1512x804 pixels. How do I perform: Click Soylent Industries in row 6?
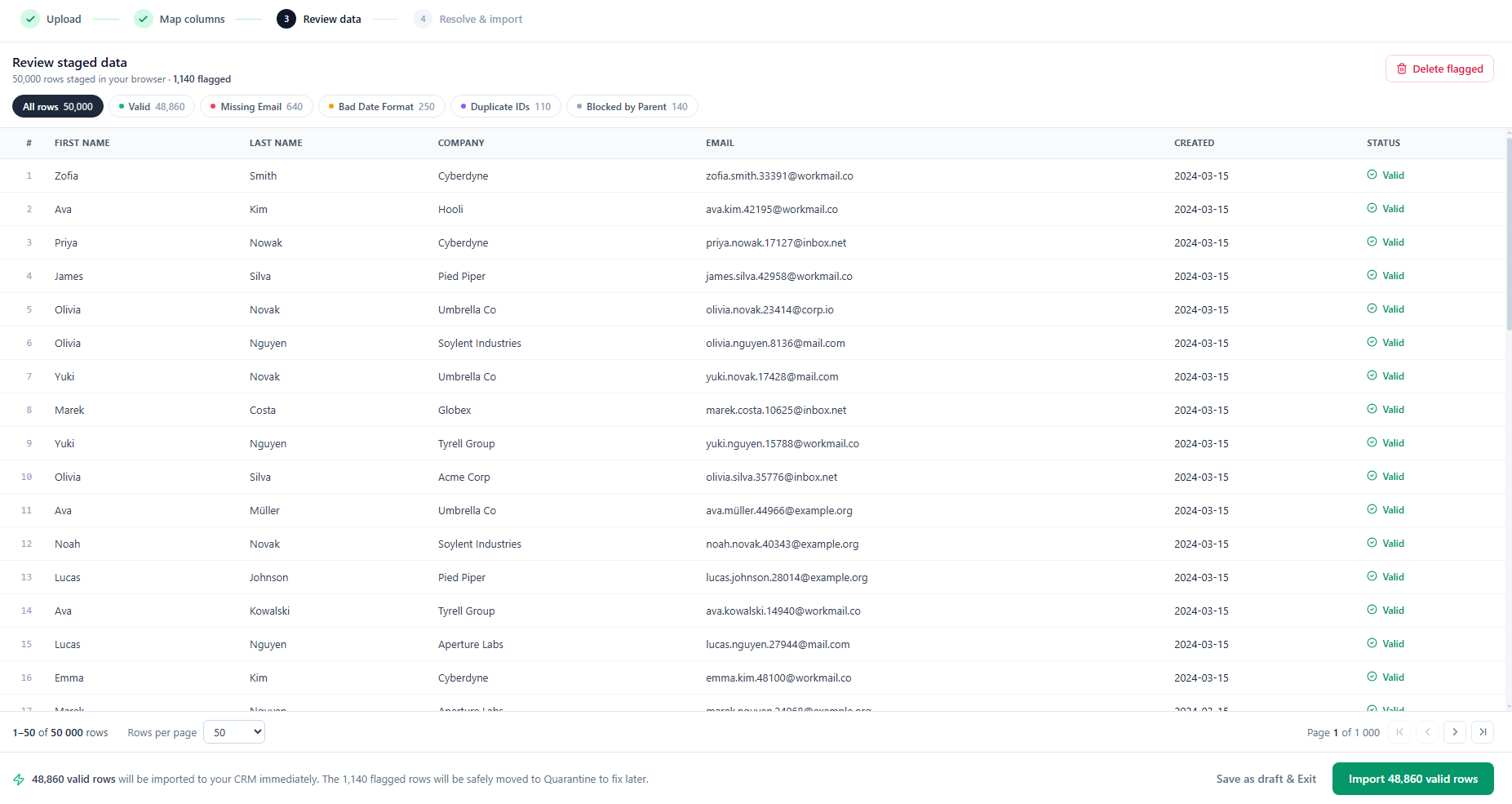click(x=480, y=343)
